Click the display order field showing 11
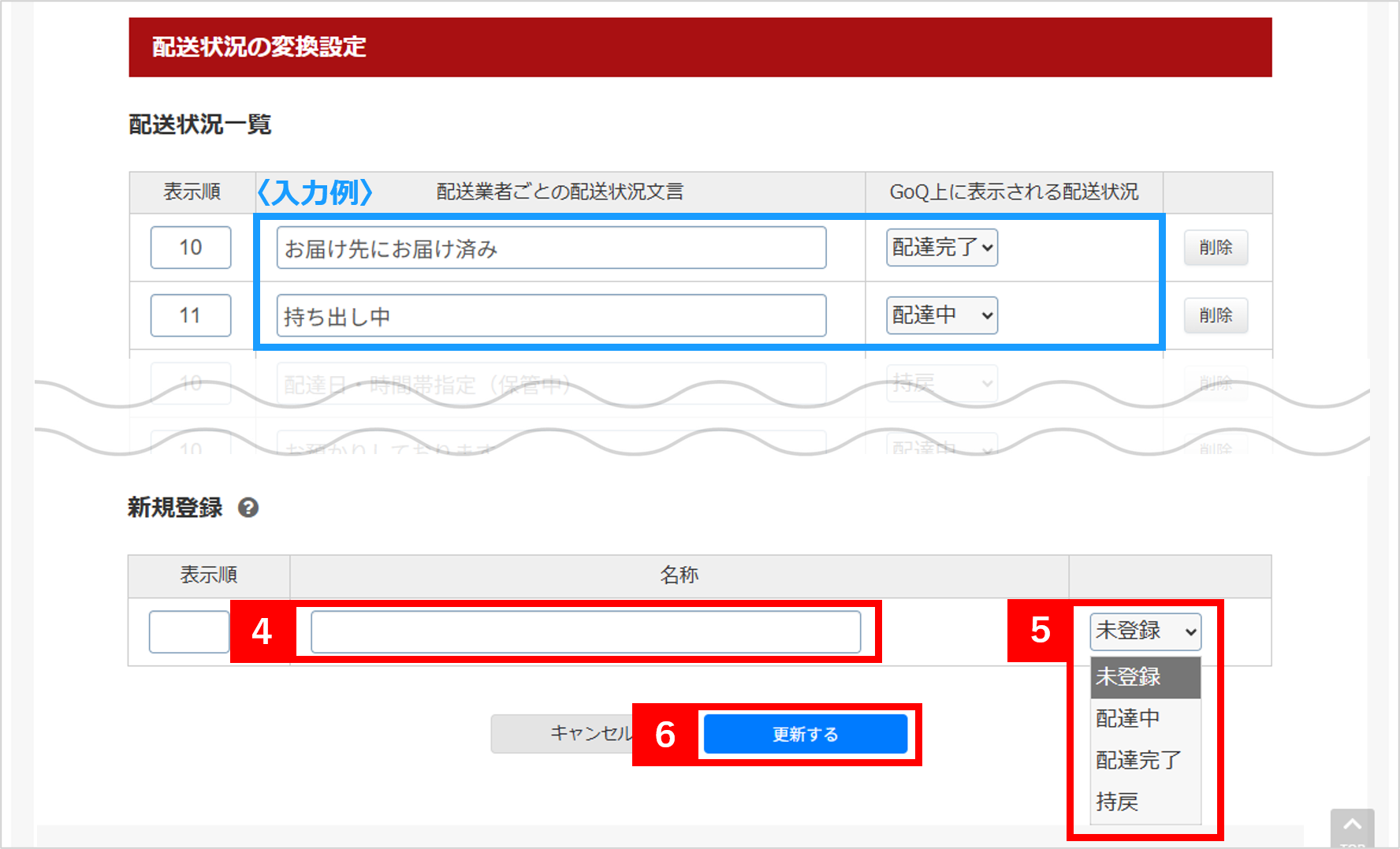 [x=191, y=315]
